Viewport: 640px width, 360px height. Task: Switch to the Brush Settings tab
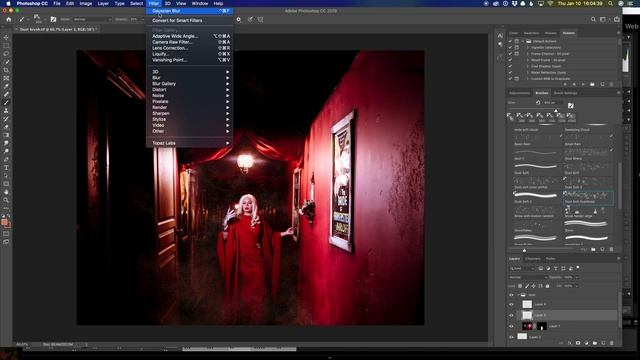[x=566, y=93]
